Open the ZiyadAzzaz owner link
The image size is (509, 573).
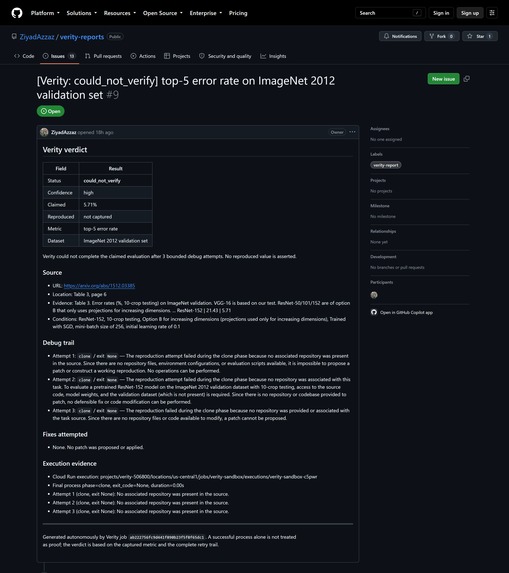pyautogui.click(x=37, y=37)
